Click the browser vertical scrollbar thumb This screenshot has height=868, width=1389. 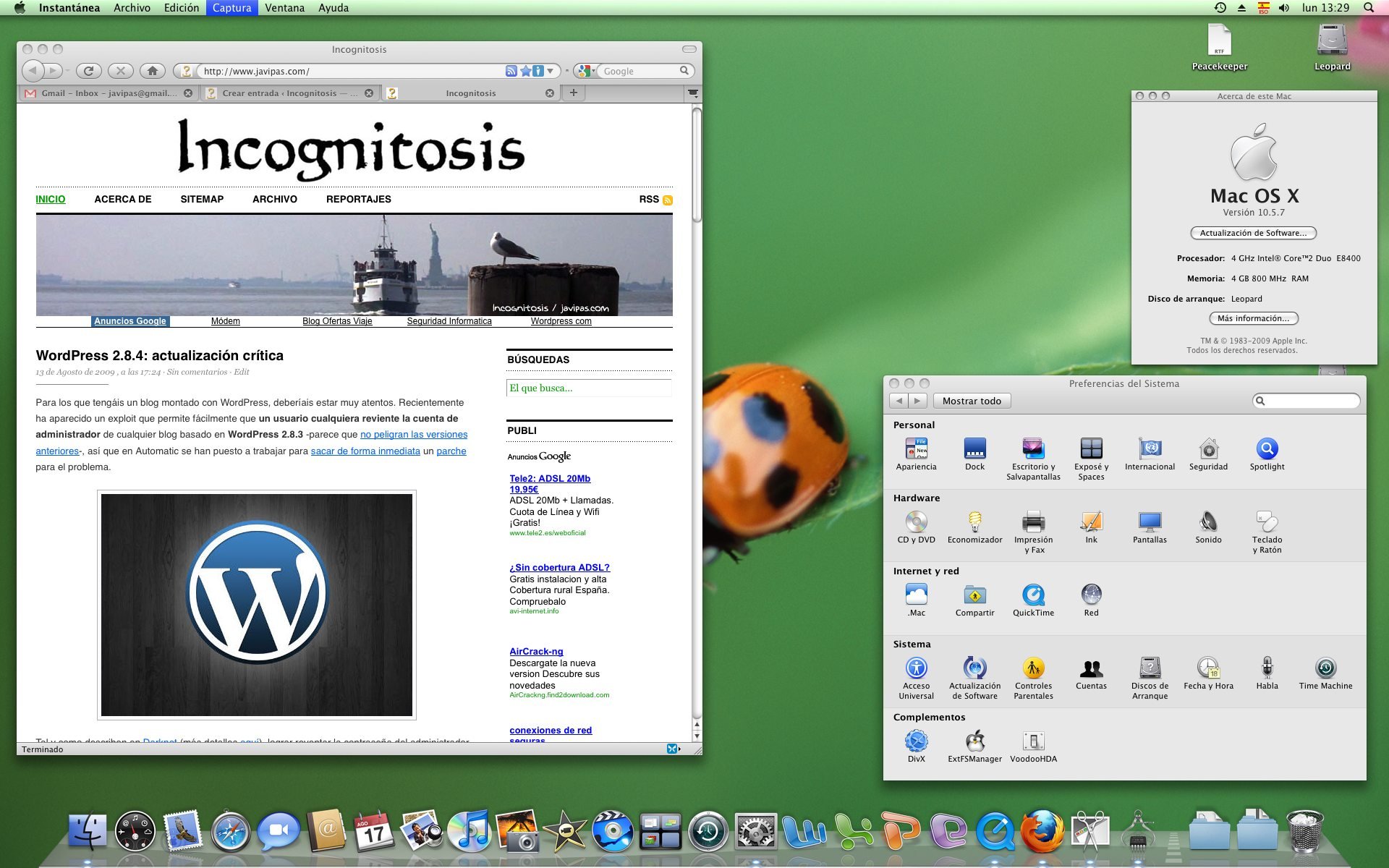(x=697, y=166)
